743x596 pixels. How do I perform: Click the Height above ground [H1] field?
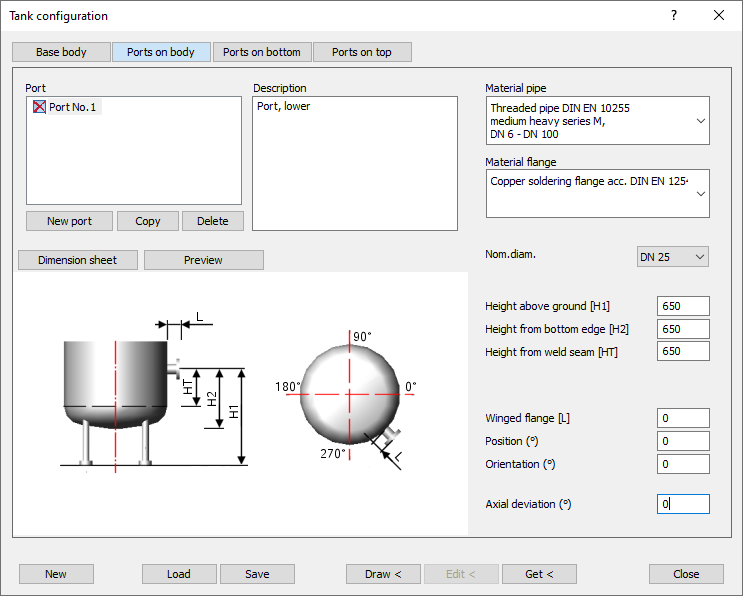point(683,306)
